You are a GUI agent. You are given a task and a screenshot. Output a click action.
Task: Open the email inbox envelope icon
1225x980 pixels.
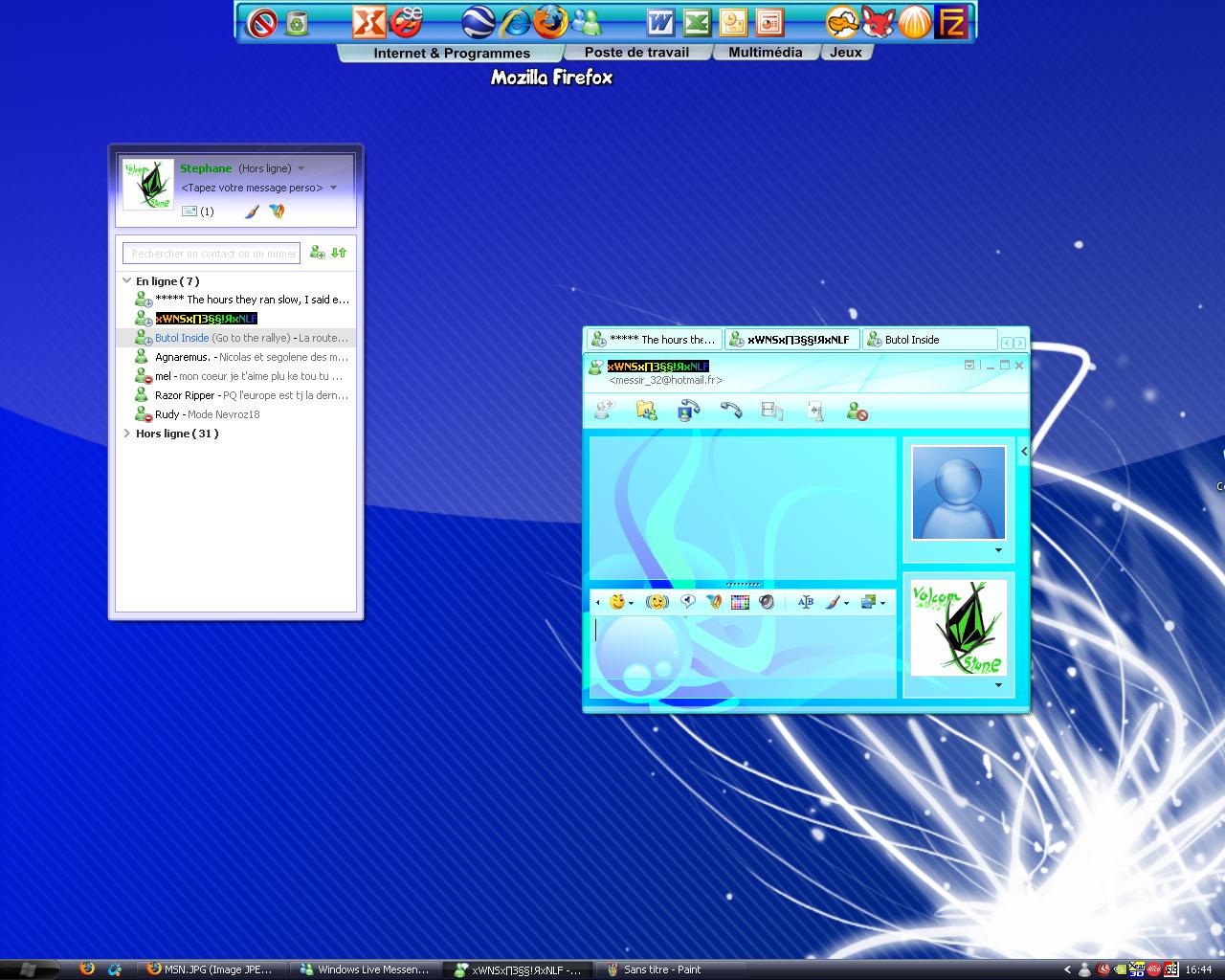click(189, 212)
